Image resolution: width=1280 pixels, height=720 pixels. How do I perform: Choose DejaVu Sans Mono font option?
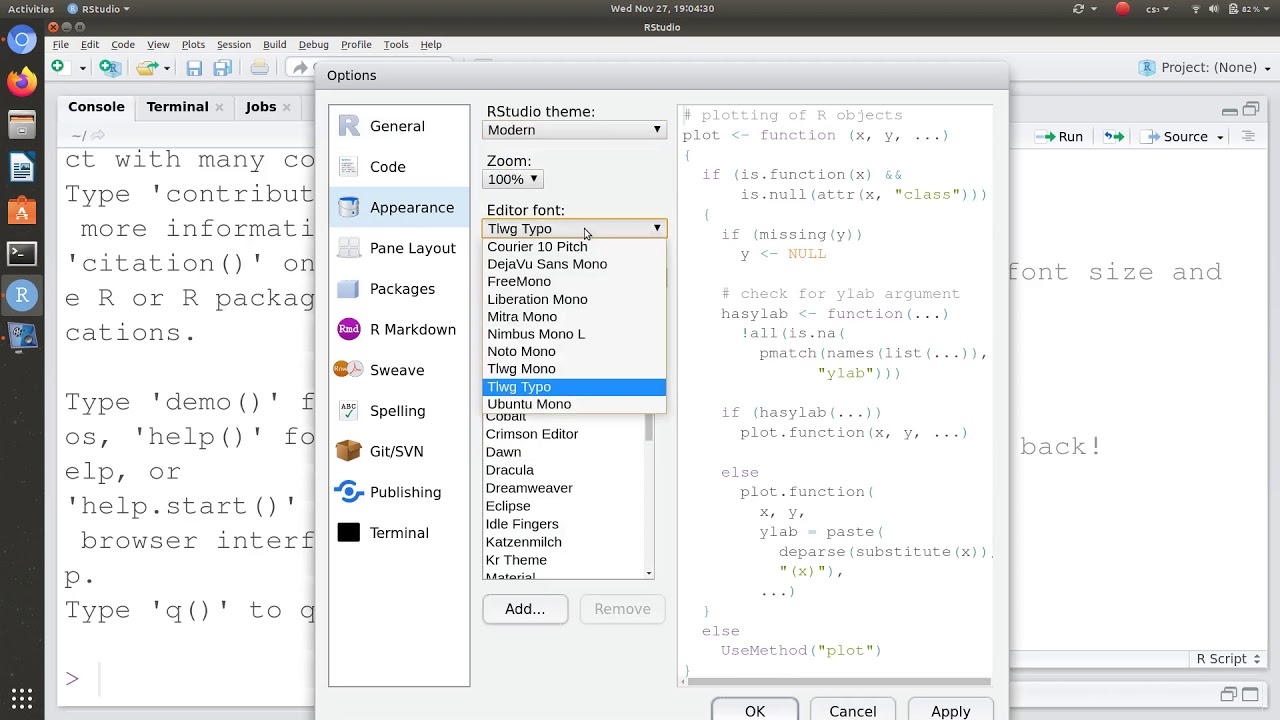(x=574, y=264)
